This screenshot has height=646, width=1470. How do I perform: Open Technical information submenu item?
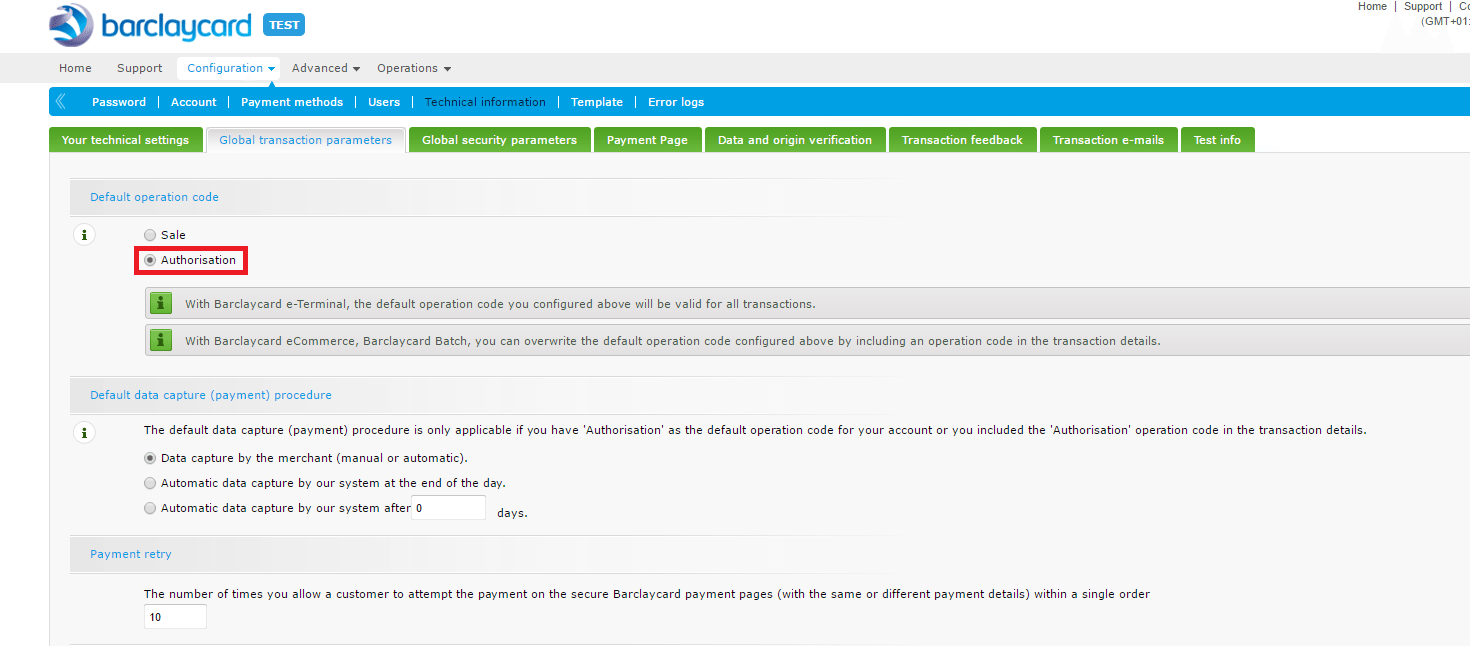pos(485,102)
